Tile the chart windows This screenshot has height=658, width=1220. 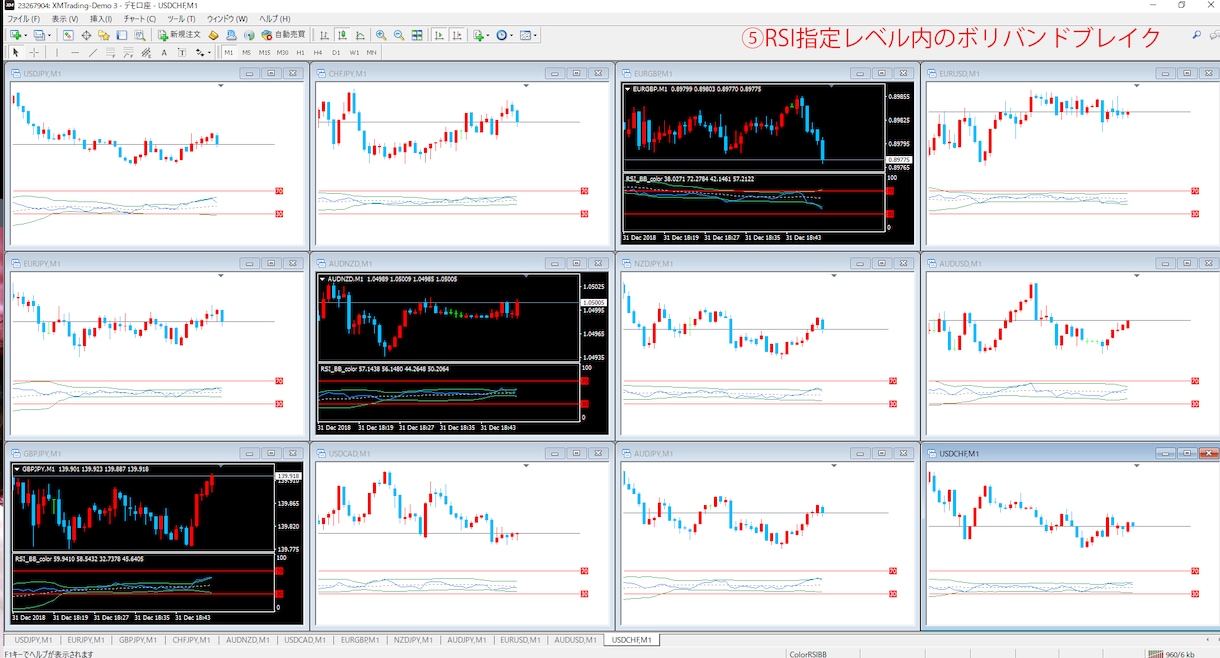coord(417,35)
